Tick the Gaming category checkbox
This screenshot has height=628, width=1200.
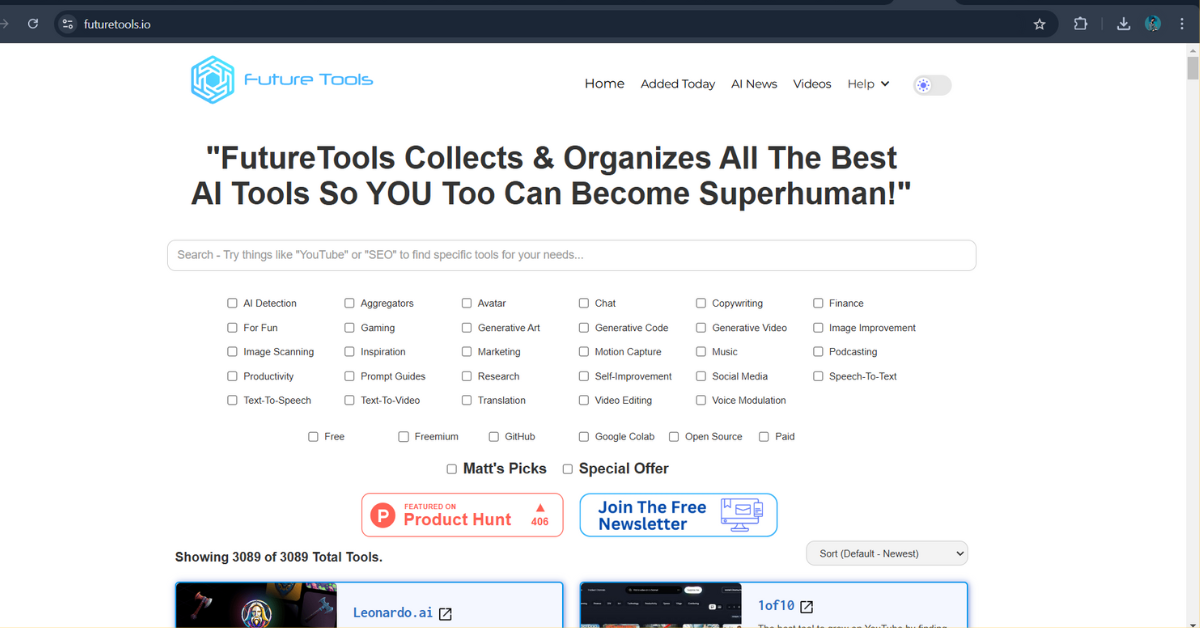coord(349,327)
